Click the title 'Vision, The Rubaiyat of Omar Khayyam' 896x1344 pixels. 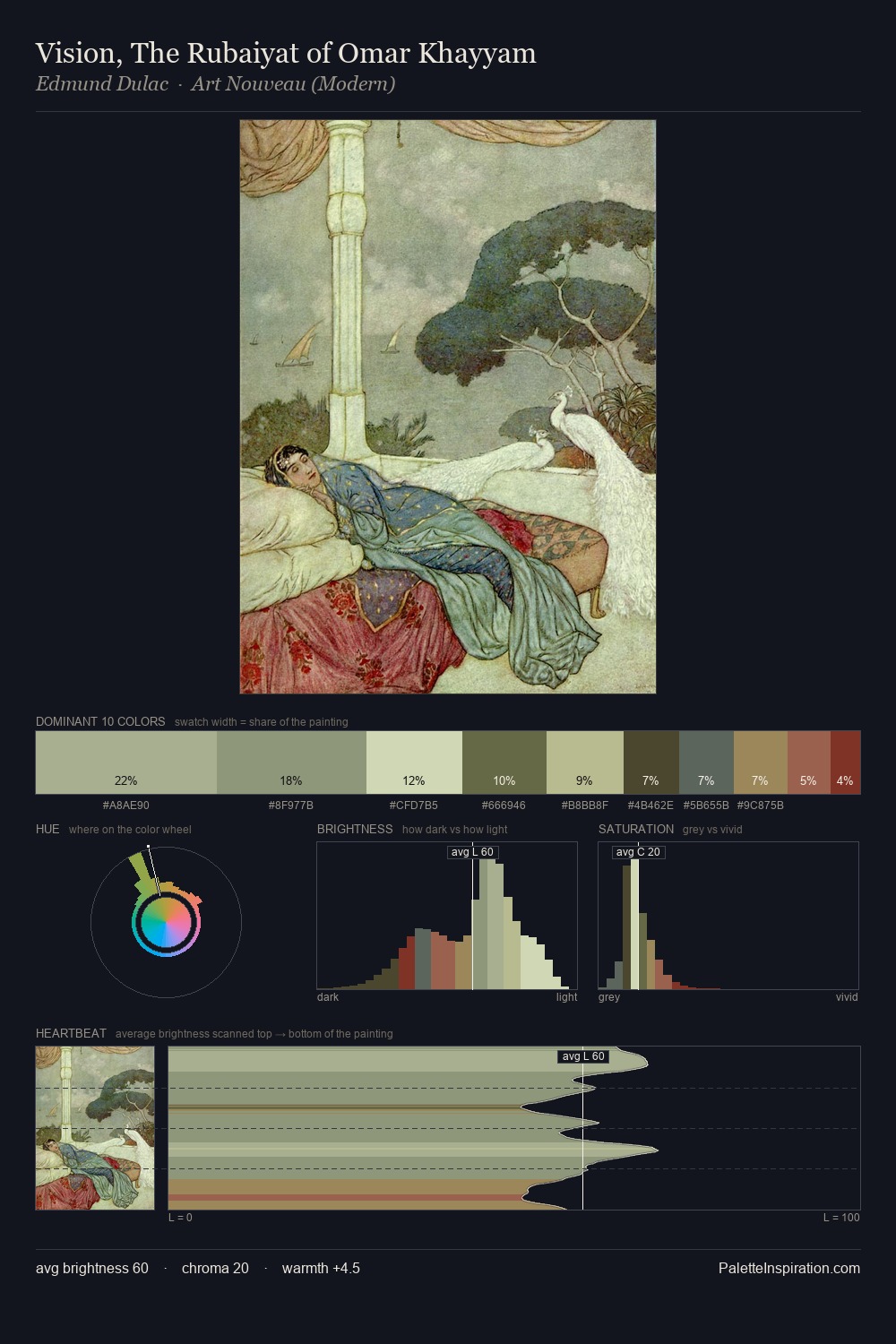click(286, 53)
